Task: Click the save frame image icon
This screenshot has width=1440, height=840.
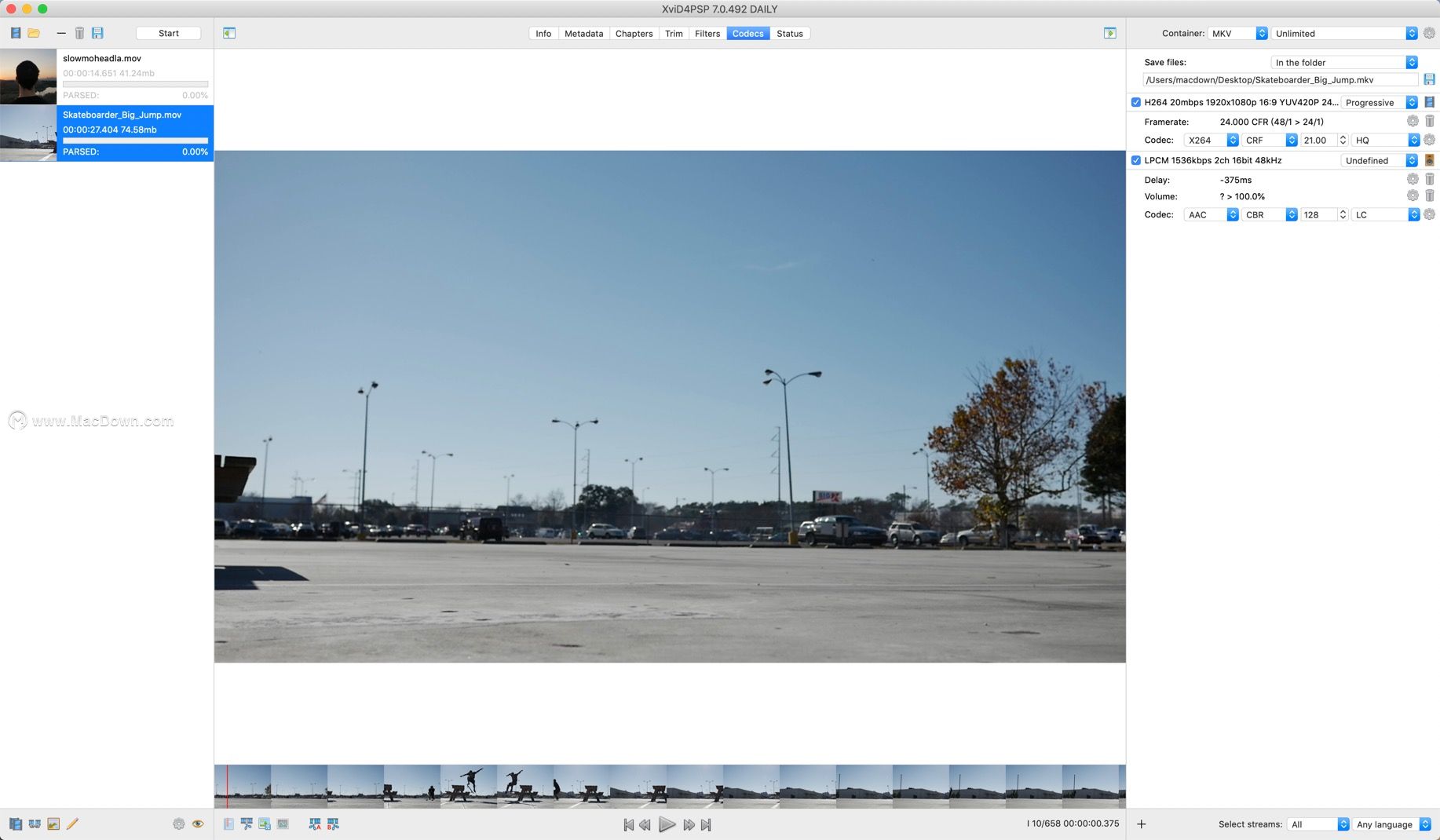Action: click(265, 824)
